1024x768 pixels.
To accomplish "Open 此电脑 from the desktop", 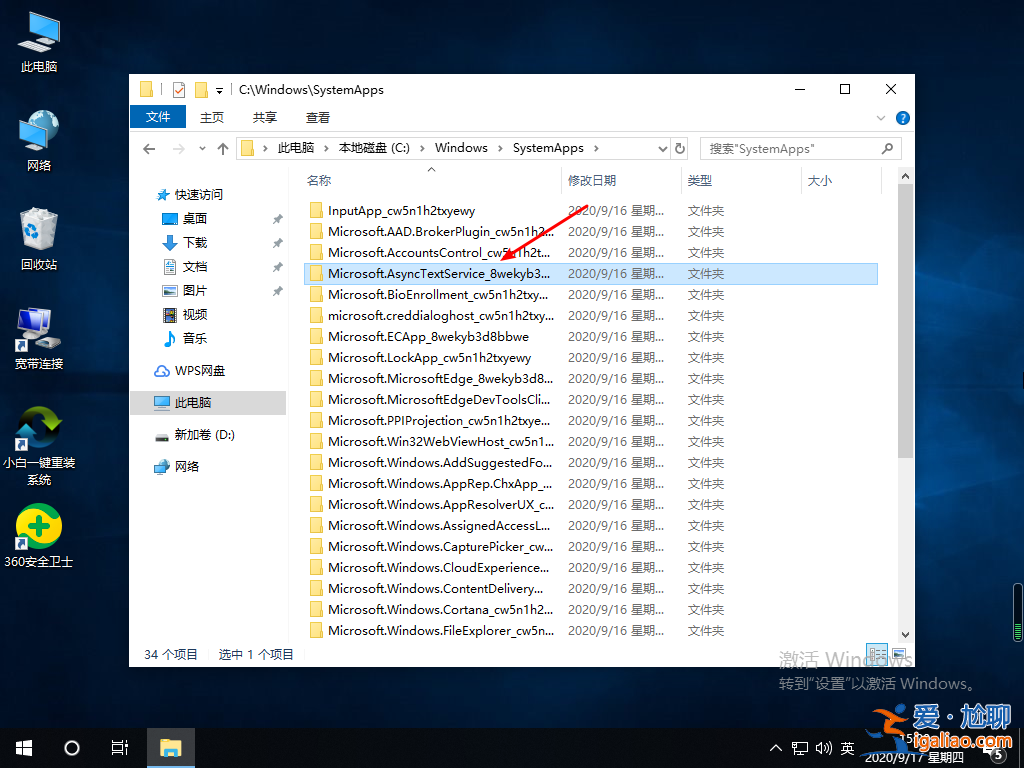I will pyautogui.click(x=37, y=40).
